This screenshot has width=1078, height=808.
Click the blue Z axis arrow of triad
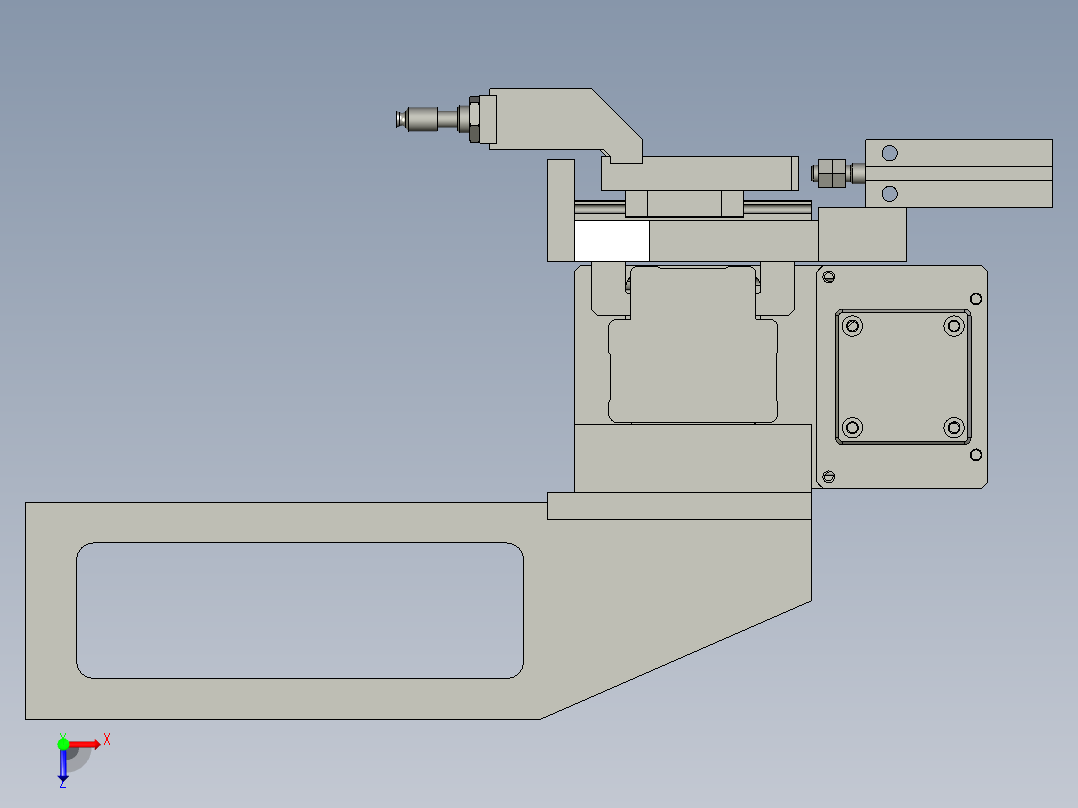click(x=63, y=765)
